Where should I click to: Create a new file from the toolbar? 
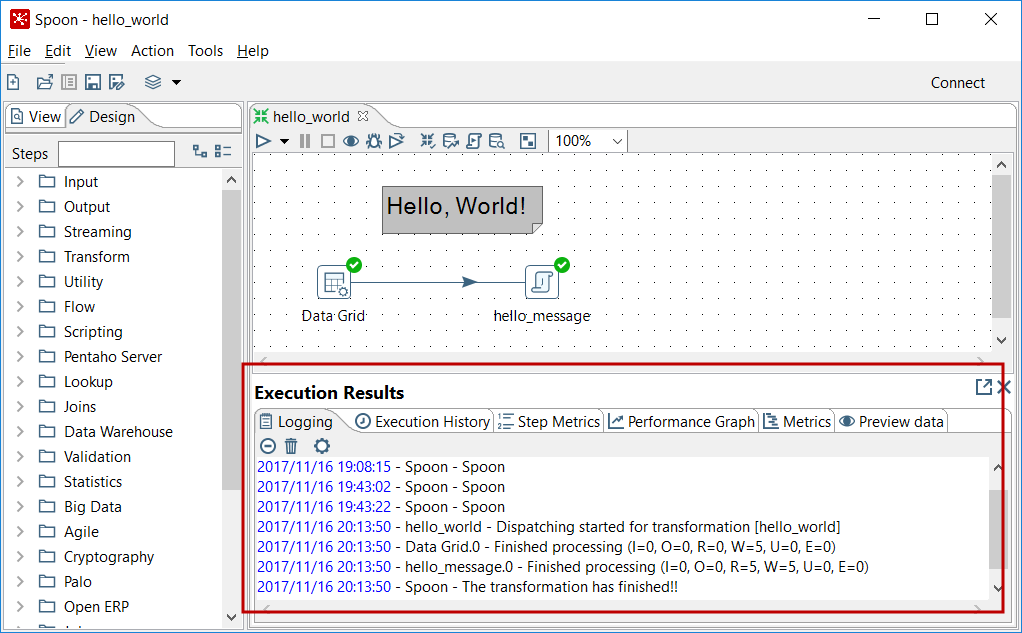tap(14, 82)
